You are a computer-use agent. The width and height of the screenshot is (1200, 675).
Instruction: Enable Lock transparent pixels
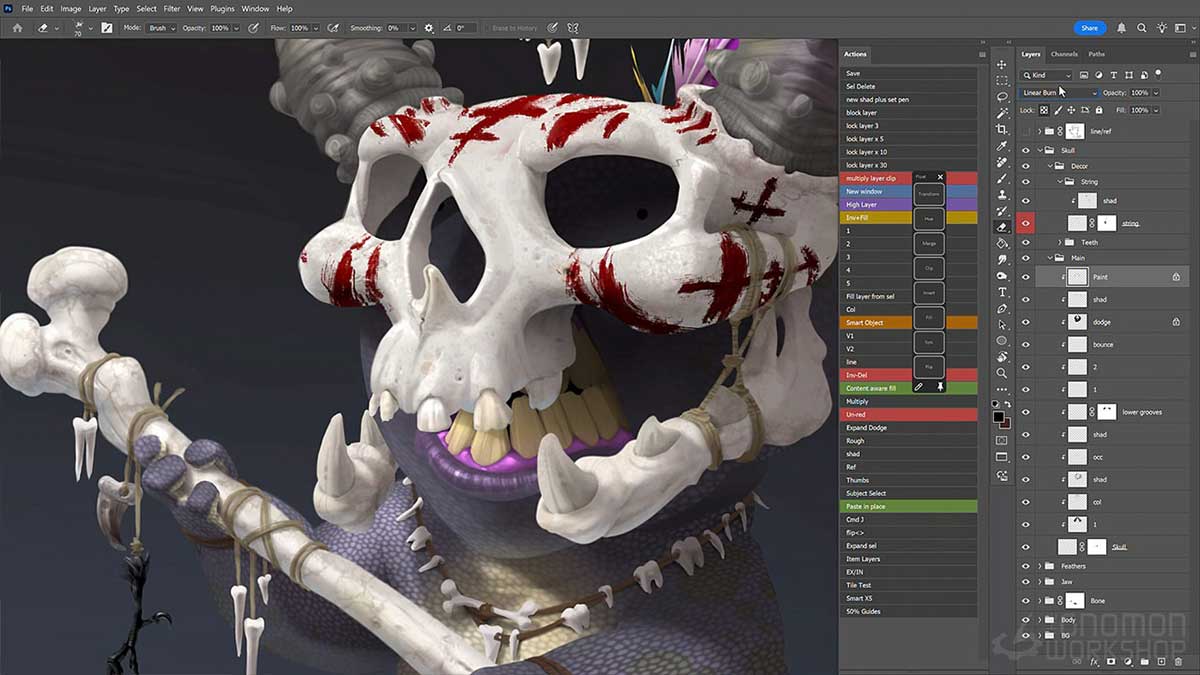(1043, 110)
